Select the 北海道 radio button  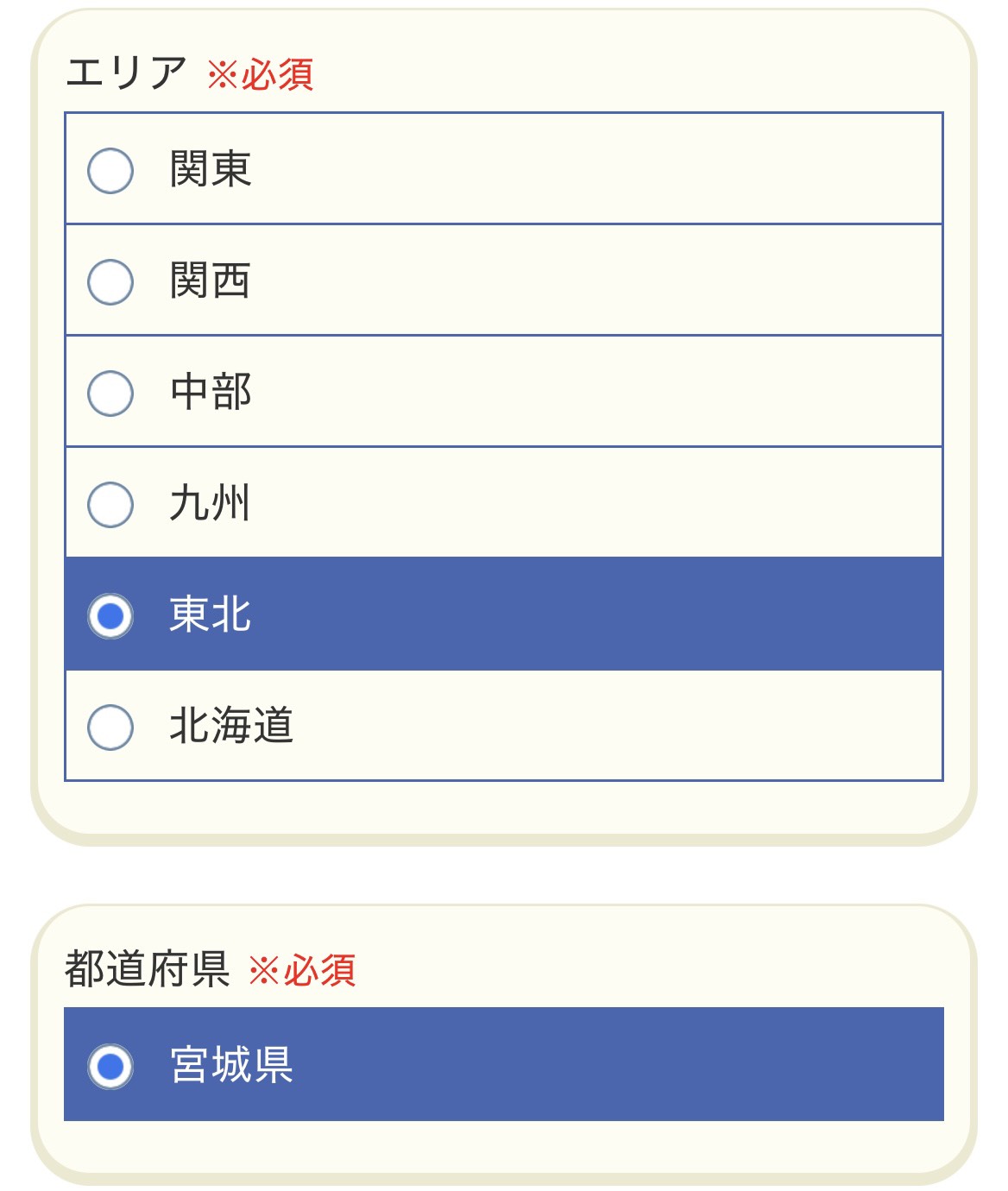point(110,727)
